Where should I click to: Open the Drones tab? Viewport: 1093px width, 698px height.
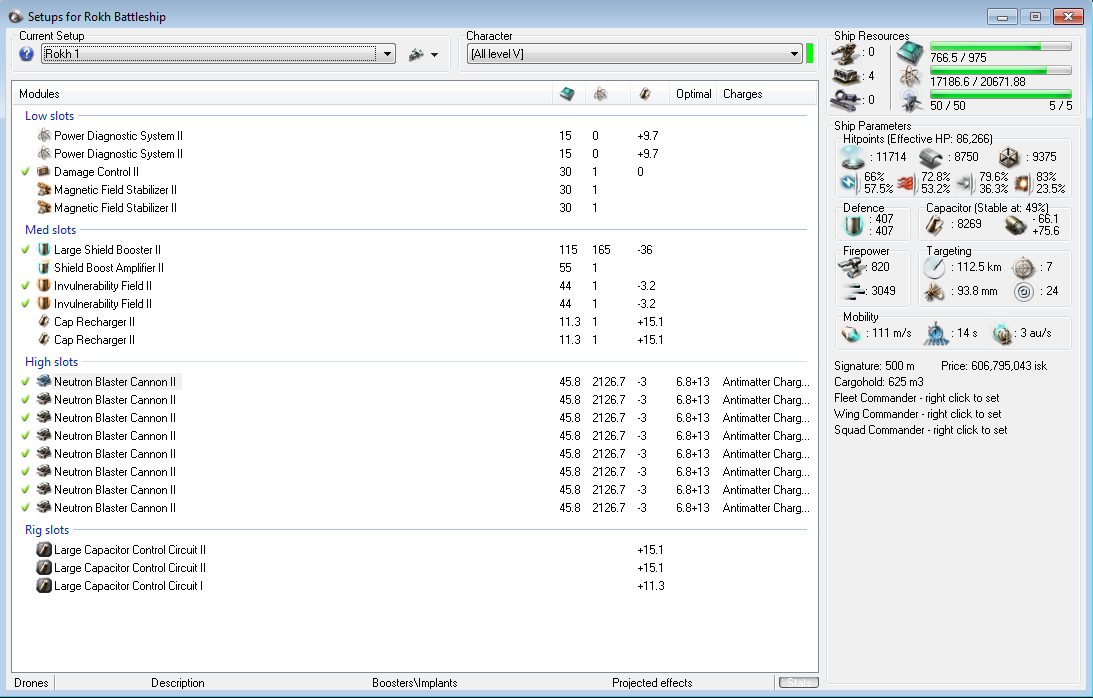click(31, 683)
